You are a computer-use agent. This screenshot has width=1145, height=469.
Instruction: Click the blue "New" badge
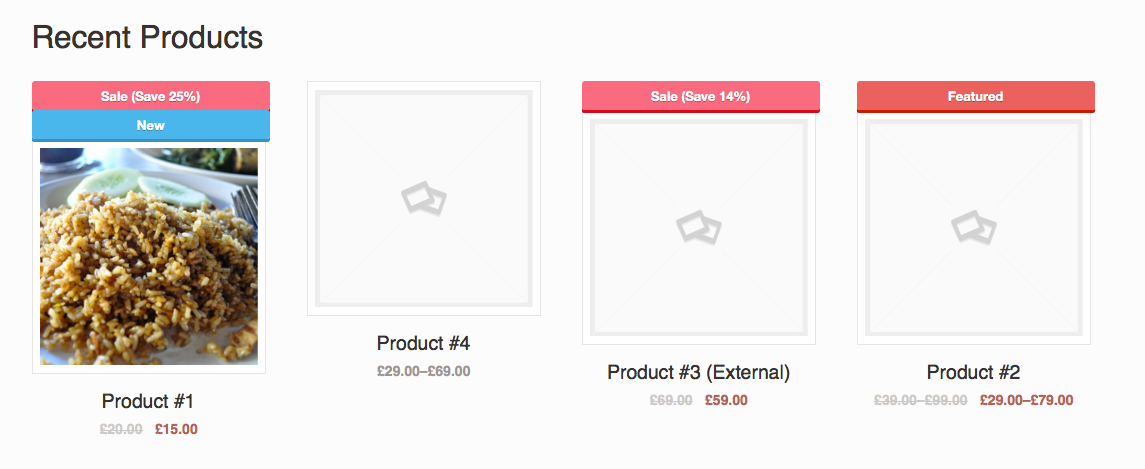pyautogui.click(x=151, y=125)
